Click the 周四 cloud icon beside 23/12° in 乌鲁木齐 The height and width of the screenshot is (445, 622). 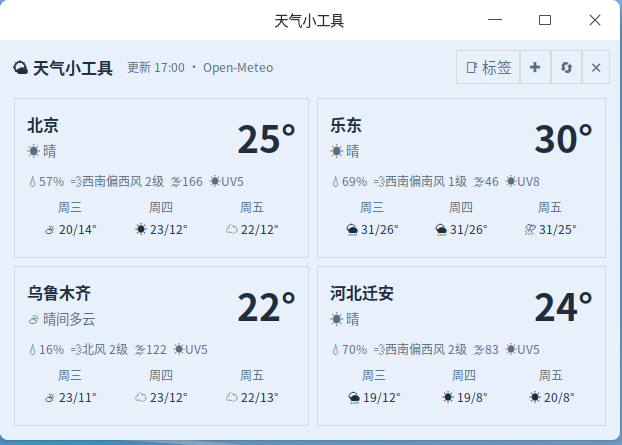(x=141, y=397)
